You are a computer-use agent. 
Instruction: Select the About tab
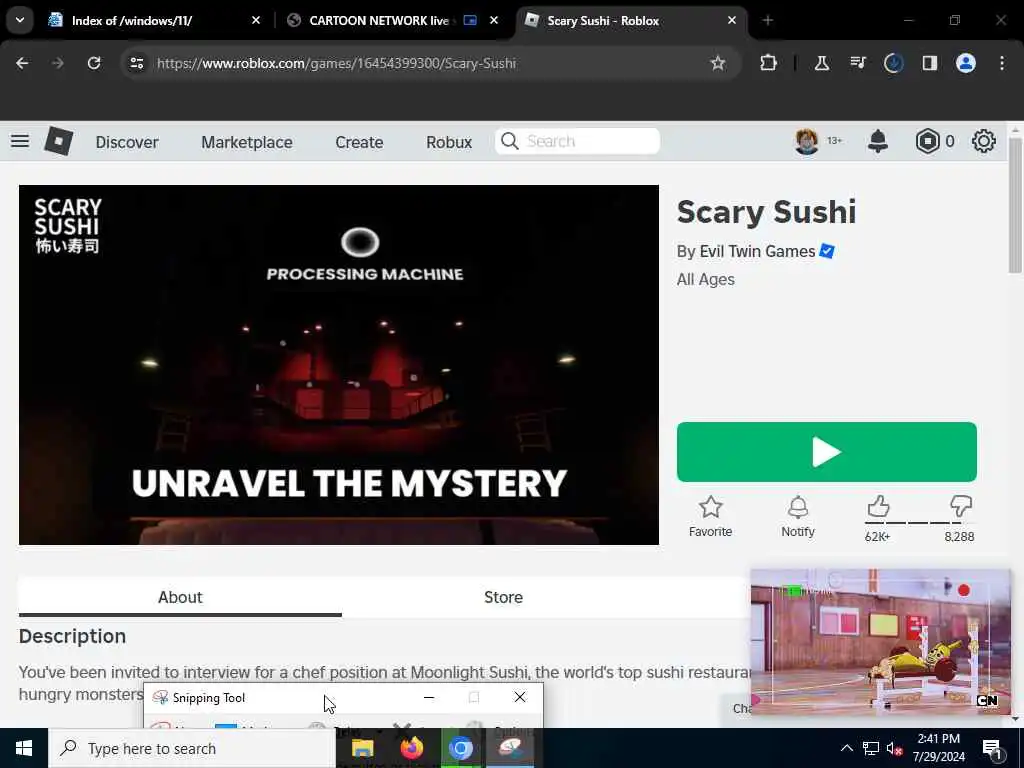180,598
